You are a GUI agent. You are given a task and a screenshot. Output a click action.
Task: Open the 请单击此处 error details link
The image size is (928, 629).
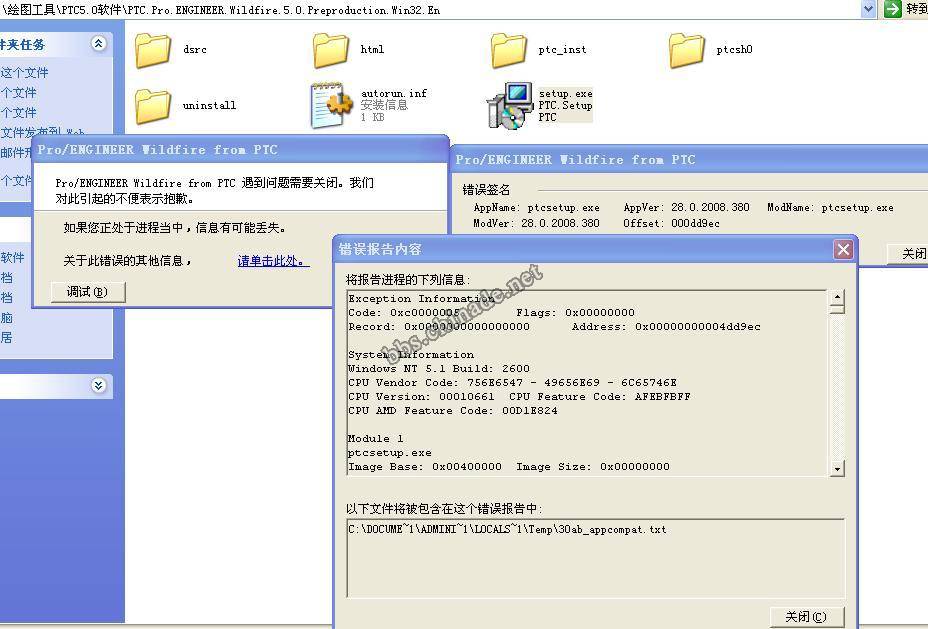coord(273,261)
